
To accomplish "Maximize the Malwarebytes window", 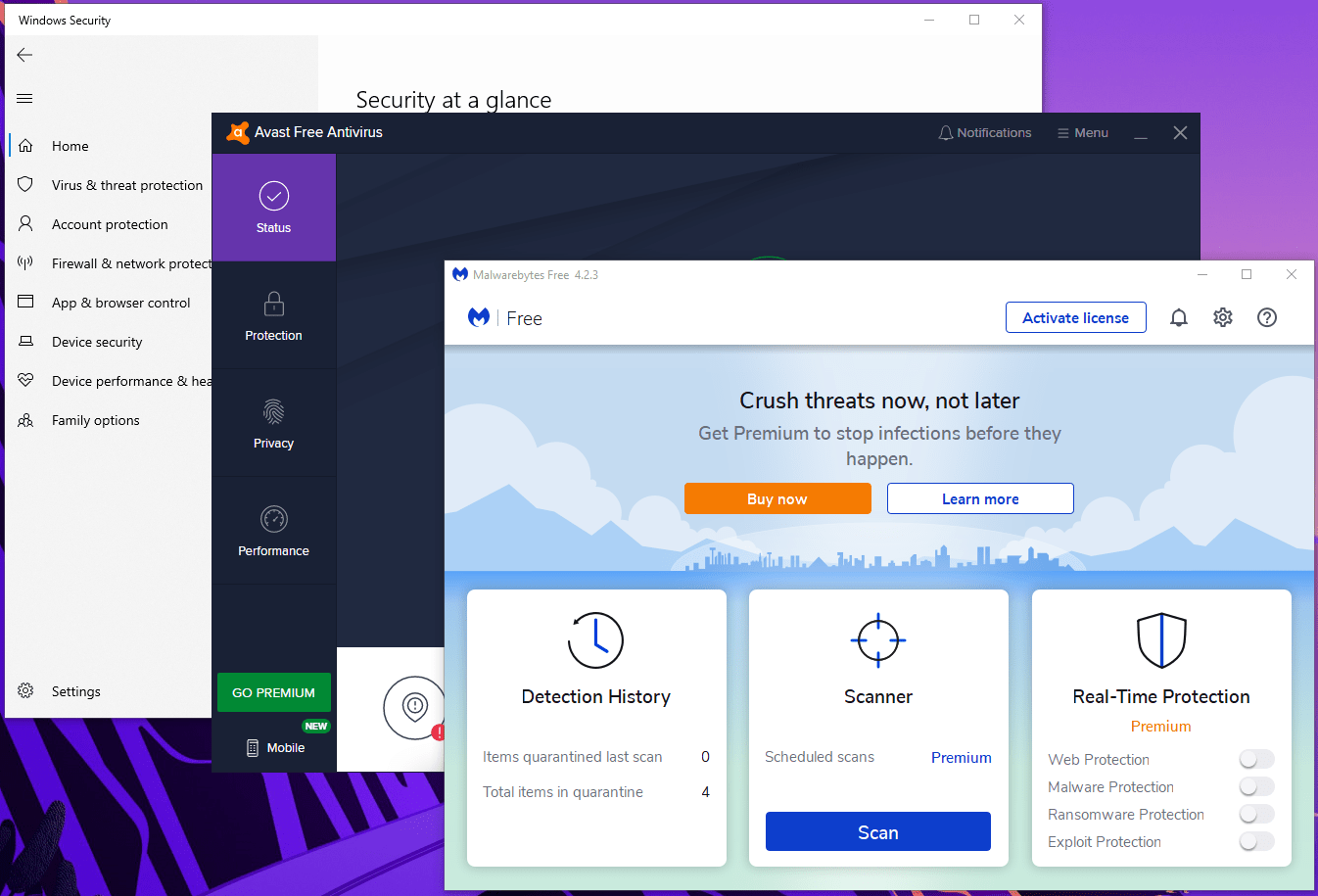I will coord(1247,274).
